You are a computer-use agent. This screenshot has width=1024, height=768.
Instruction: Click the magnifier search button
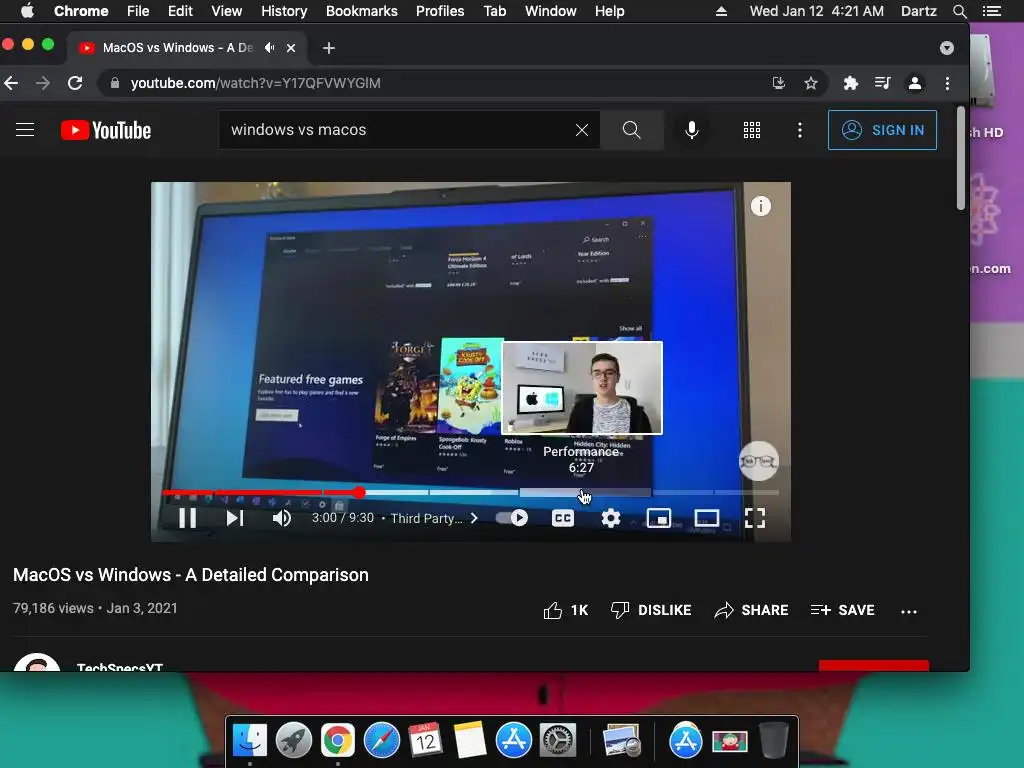(x=632, y=129)
